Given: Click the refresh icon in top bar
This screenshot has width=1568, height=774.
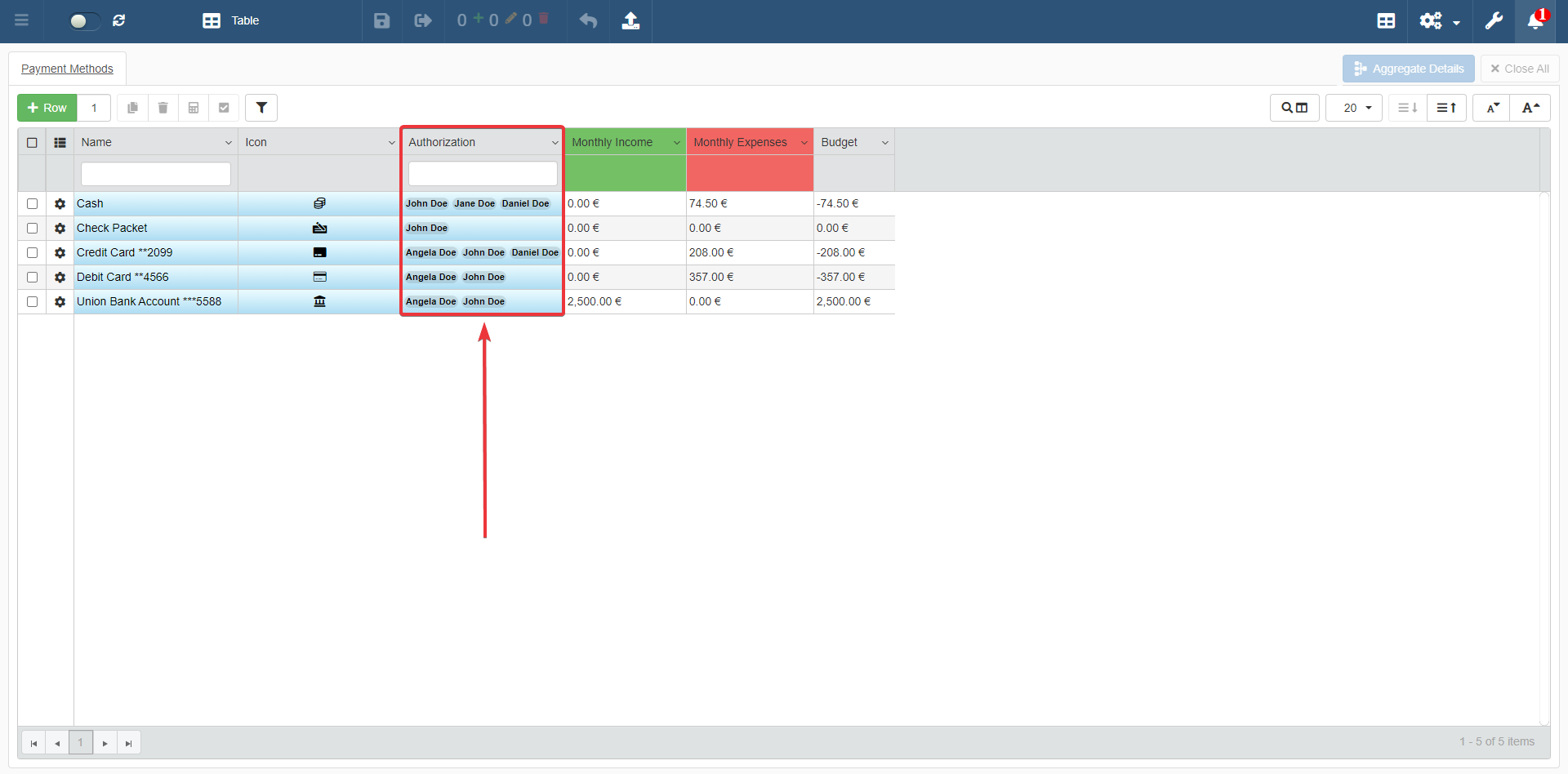Looking at the screenshot, I should (119, 20).
